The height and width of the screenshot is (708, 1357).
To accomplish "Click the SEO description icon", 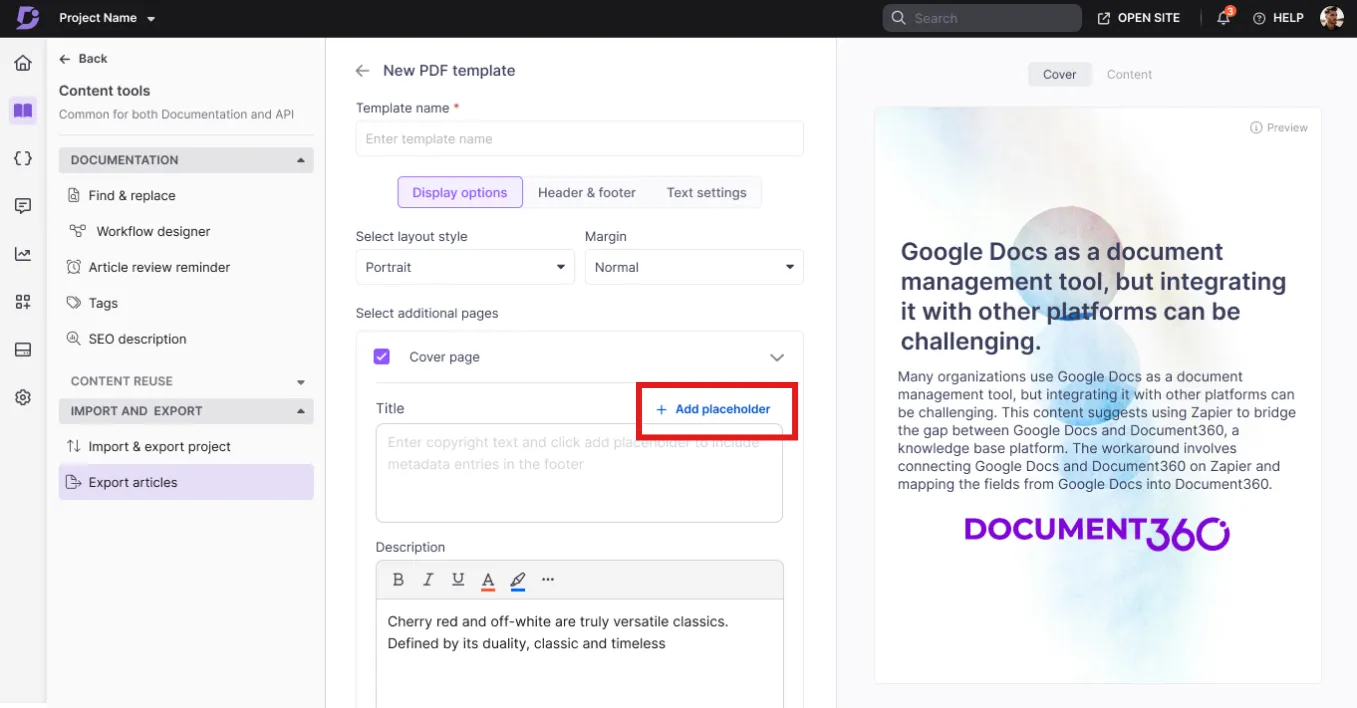I will point(73,339).
